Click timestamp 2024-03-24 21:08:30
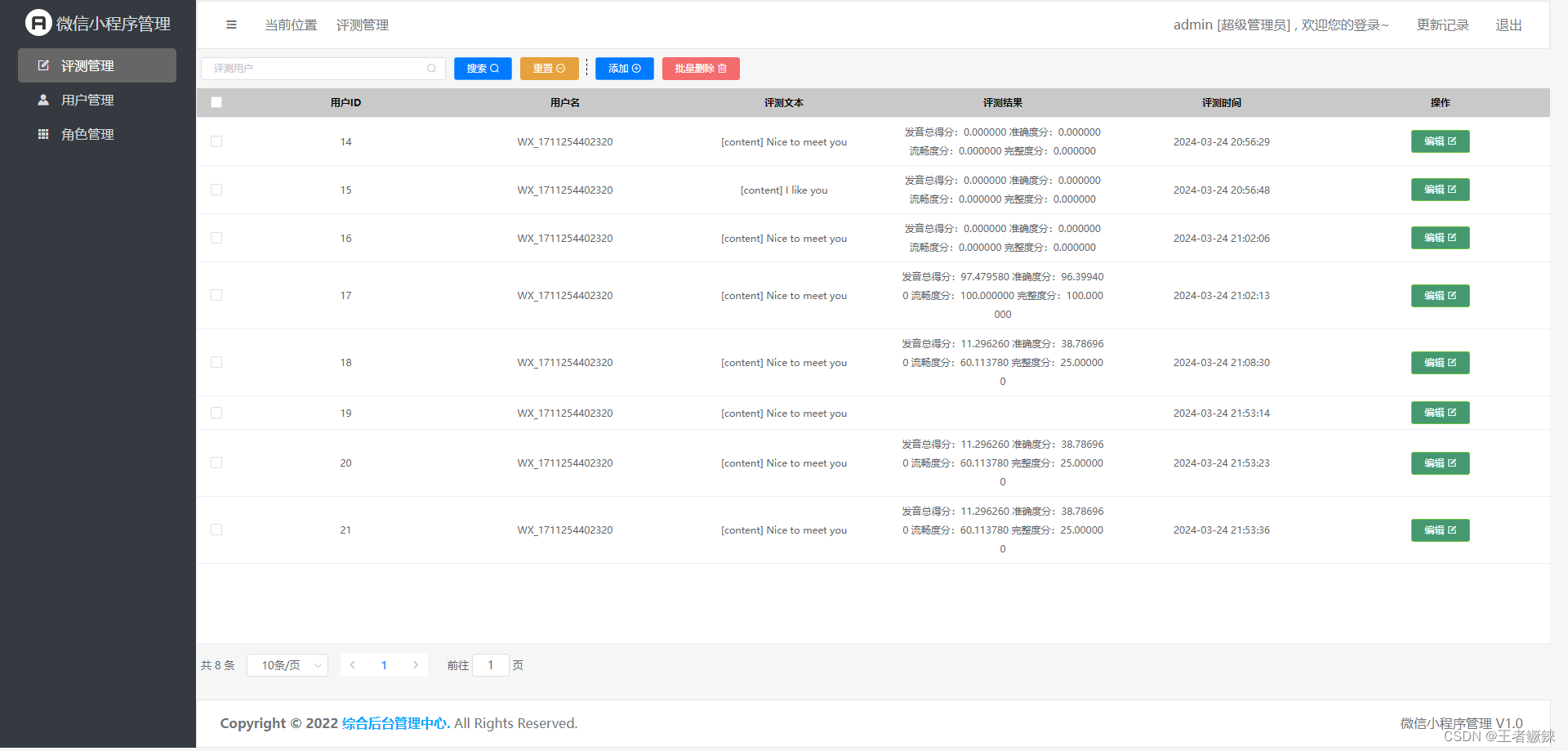 [x=1222, y=363]
